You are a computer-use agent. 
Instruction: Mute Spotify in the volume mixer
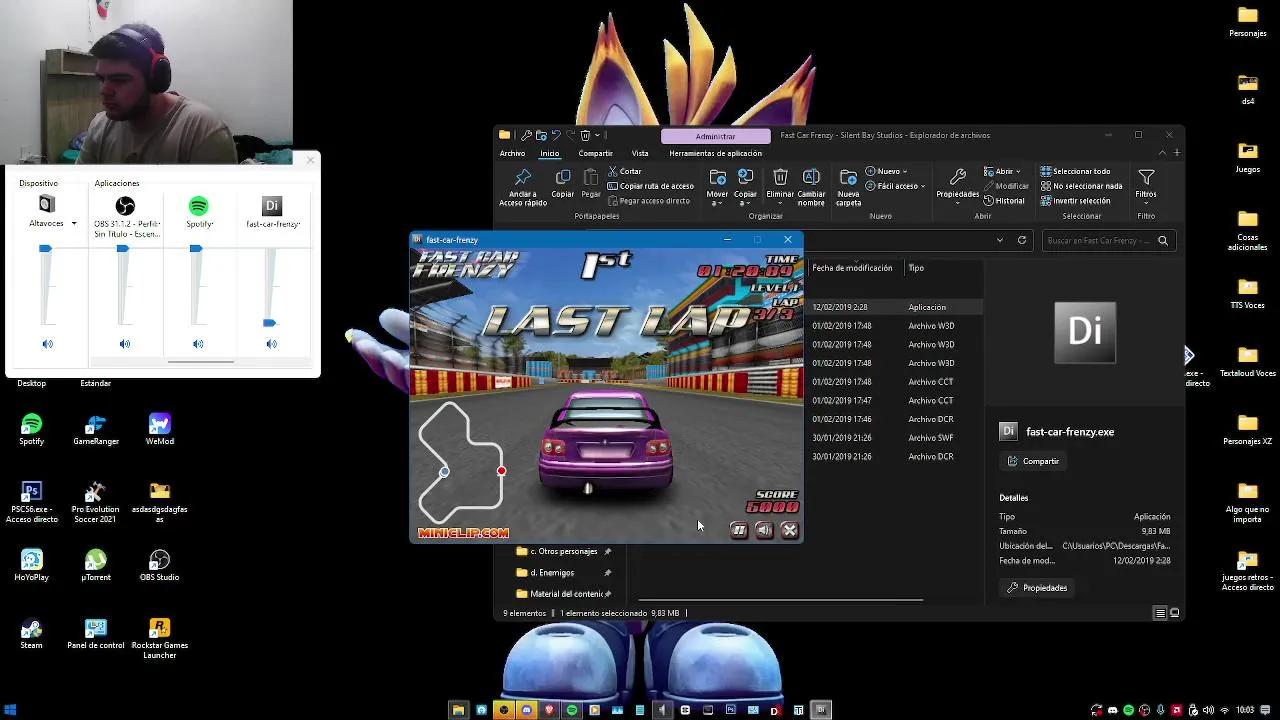[x=198, y=344]
